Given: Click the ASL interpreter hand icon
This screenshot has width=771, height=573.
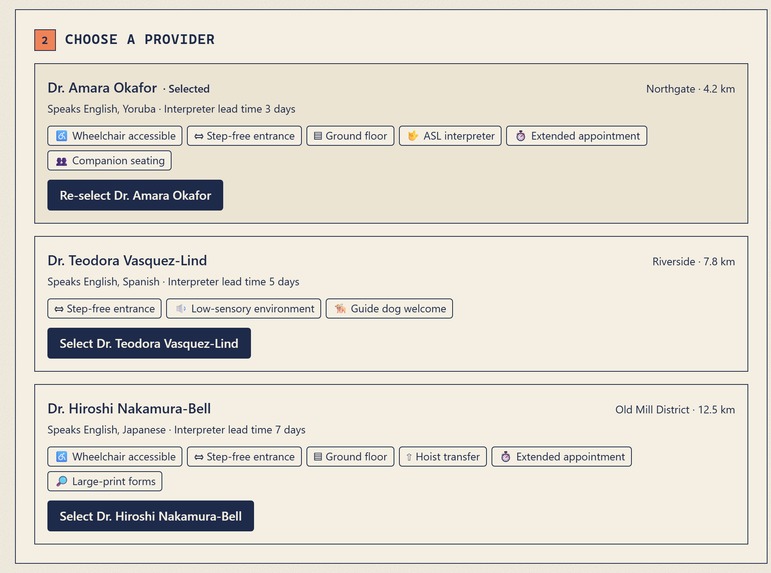Looking at the screenshot, I should pyautogui.click(x=413, y=136).
